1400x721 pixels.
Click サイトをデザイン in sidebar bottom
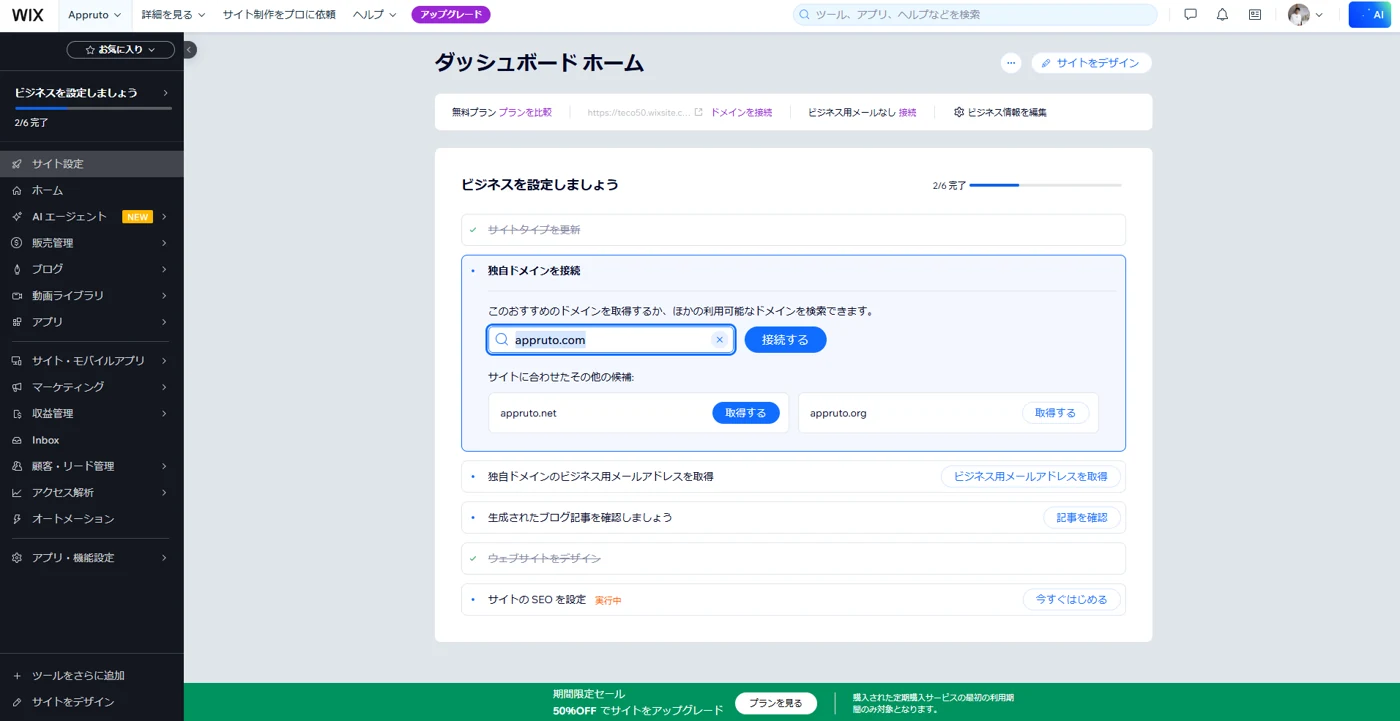click(92, 702)
